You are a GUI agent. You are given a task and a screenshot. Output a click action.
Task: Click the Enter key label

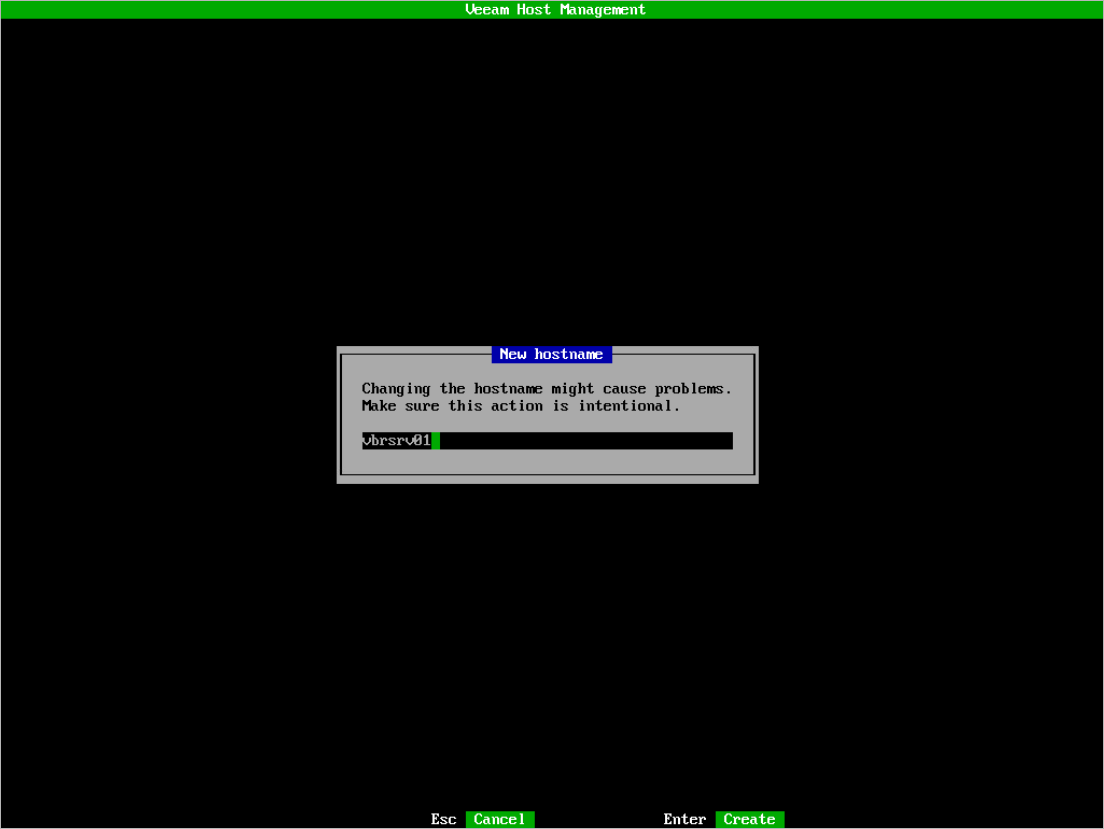[684, 819]
